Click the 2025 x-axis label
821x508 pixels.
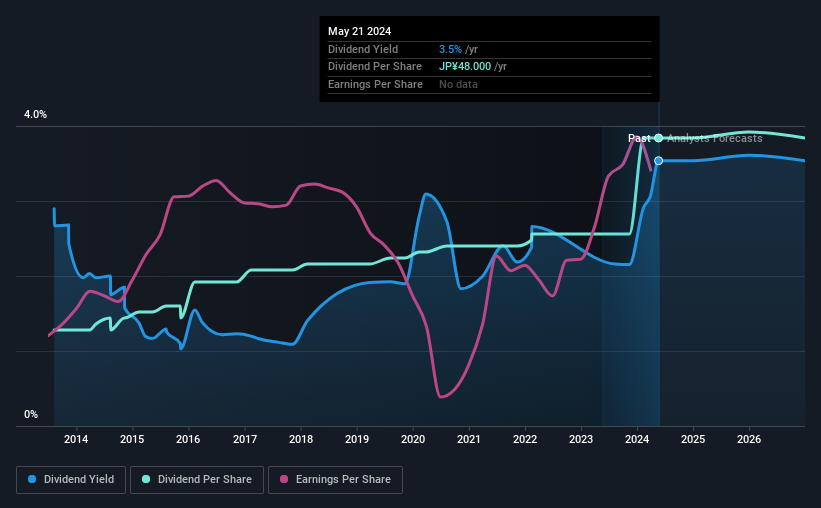[693, 439]
